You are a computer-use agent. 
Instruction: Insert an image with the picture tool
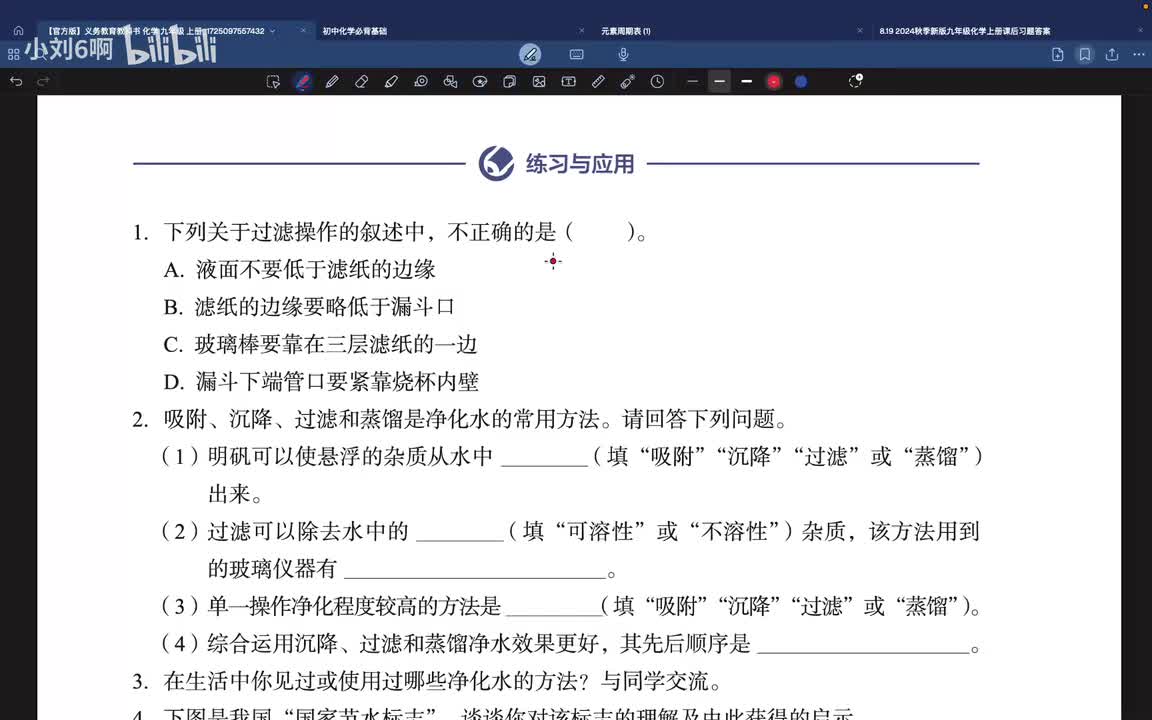(539, 82)
